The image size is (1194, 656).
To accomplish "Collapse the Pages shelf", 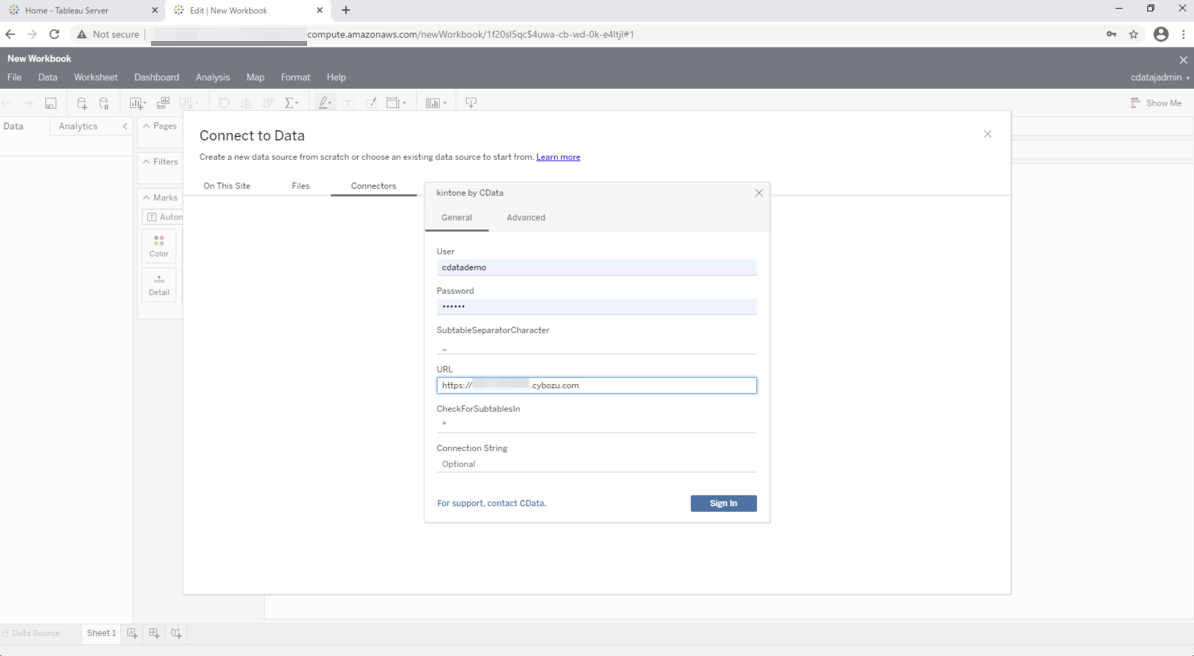I will click(147, 126).
